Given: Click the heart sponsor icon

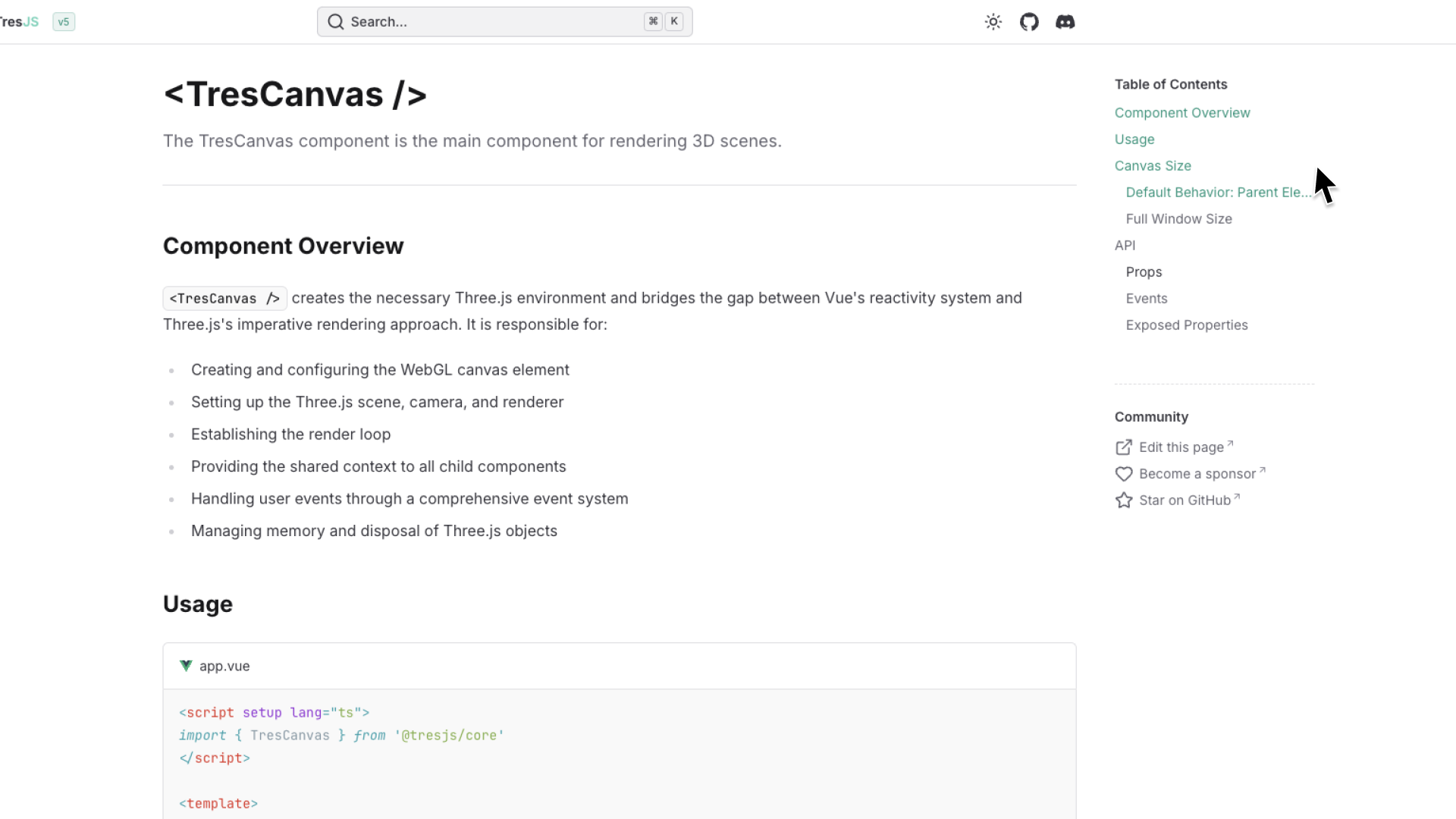Looking at the screenshot, I should click(x=1124, y=474).
